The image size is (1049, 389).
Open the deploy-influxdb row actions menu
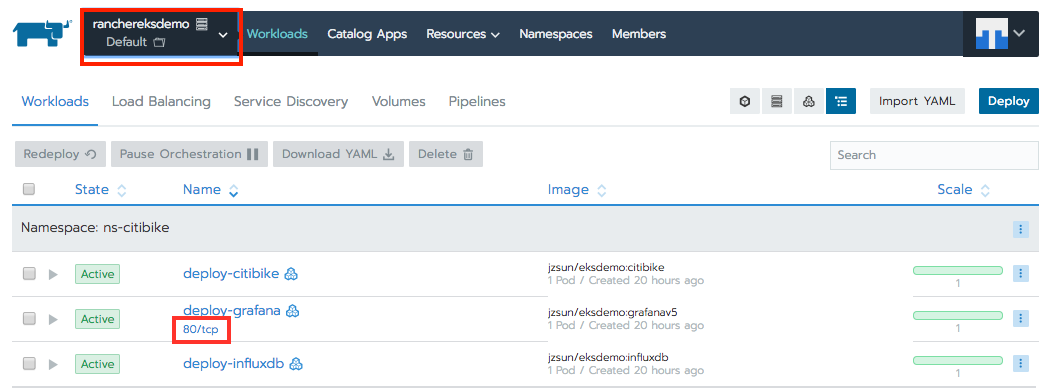coord(1020,364)
